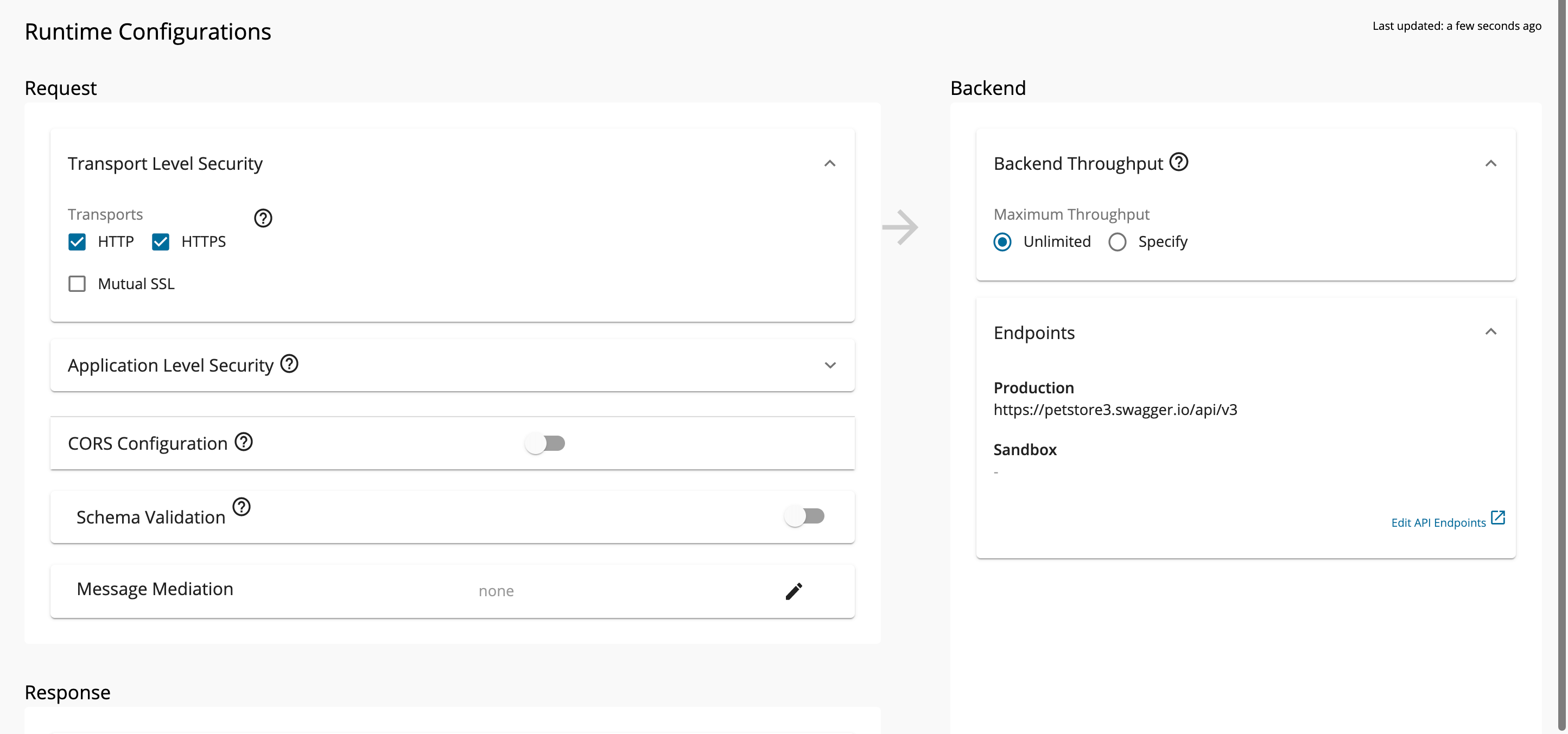This screenshot has width=1568, height=734.
Task: Click Schema Validation help icon
Action: click(x=242, y=506)
